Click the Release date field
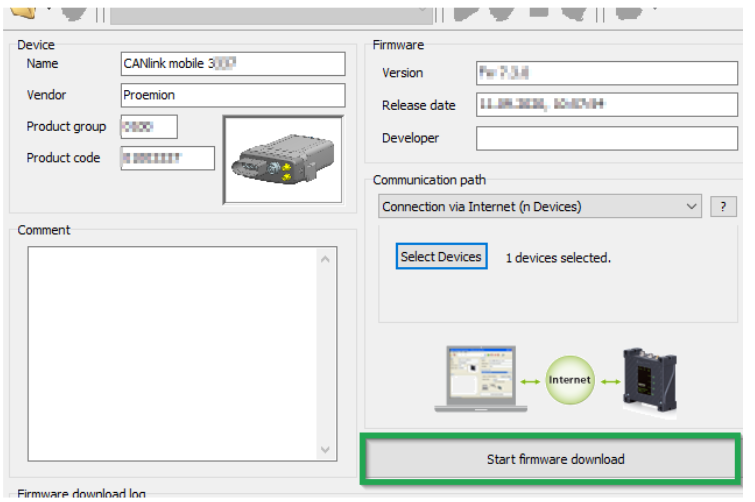755x502 pixels. [x=606, y=105]
